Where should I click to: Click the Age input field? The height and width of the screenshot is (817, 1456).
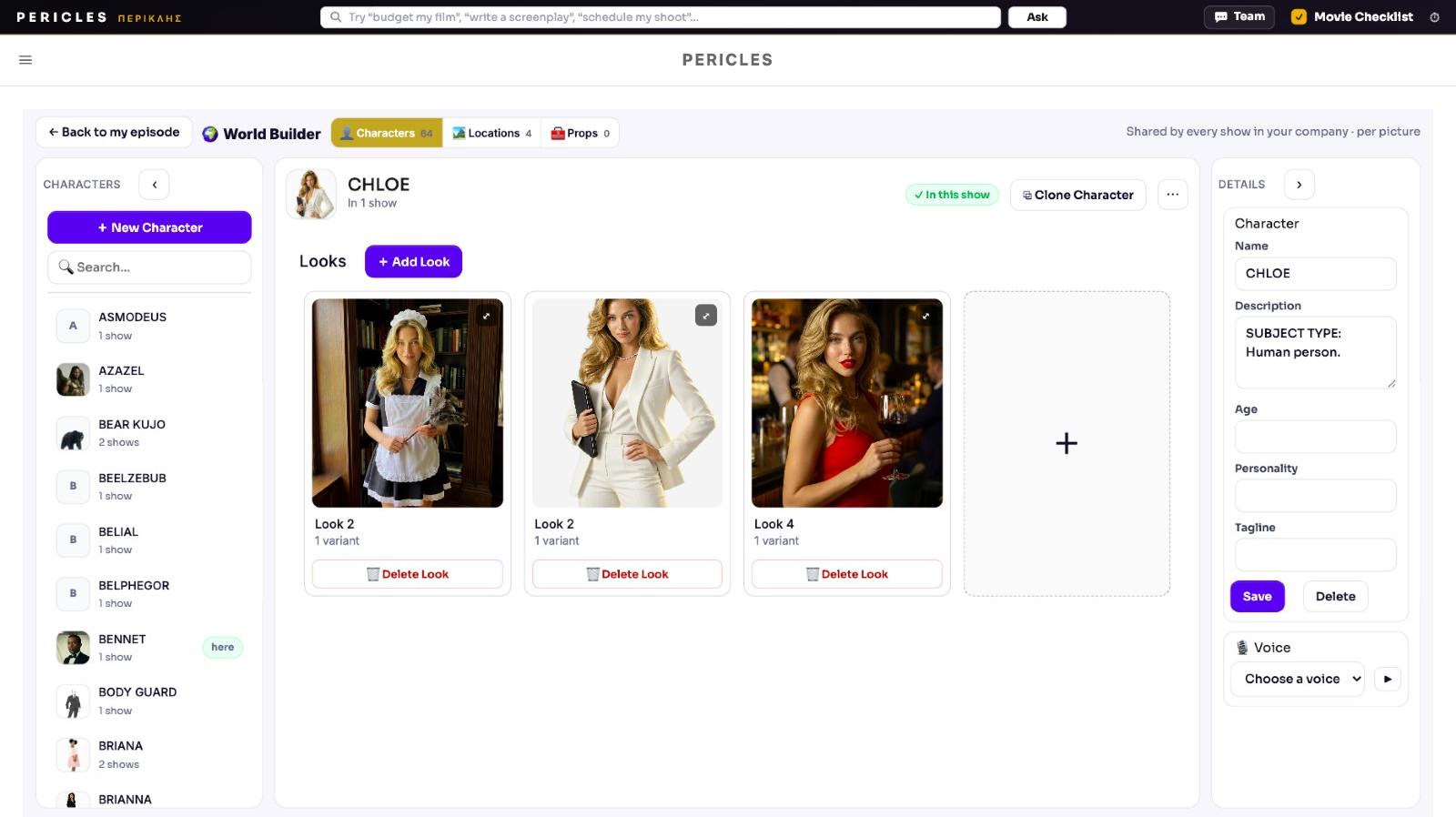tap(1315, 437)
